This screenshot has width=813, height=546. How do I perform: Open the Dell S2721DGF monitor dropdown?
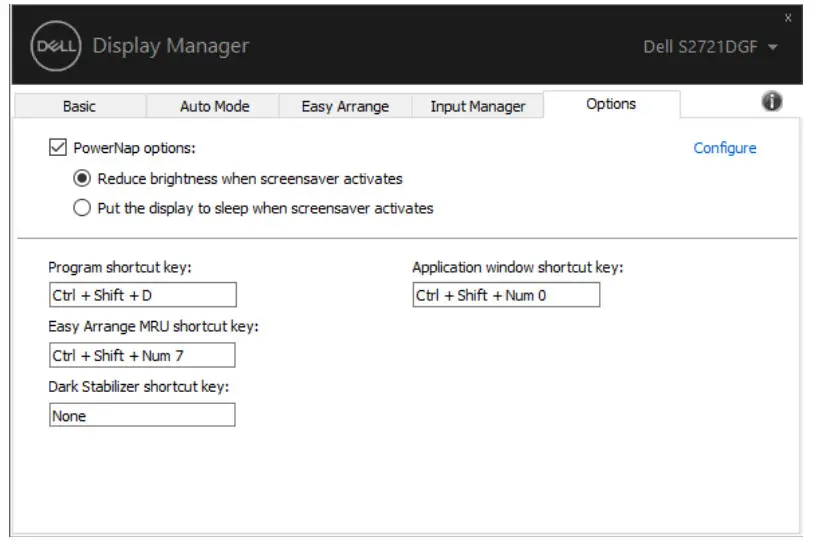click(710, 47)
